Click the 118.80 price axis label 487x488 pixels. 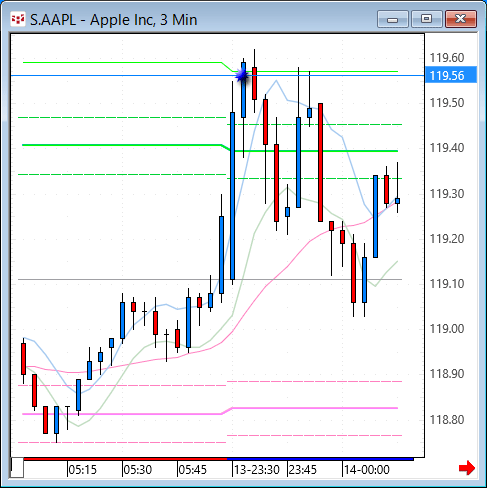coord(447,420)
